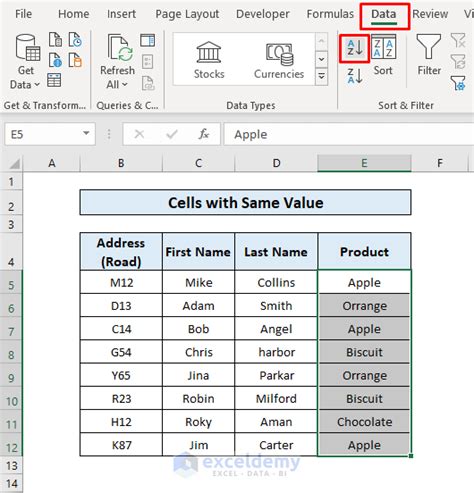
Task: Switch to the Home tab
Action: tap(74, 14)
